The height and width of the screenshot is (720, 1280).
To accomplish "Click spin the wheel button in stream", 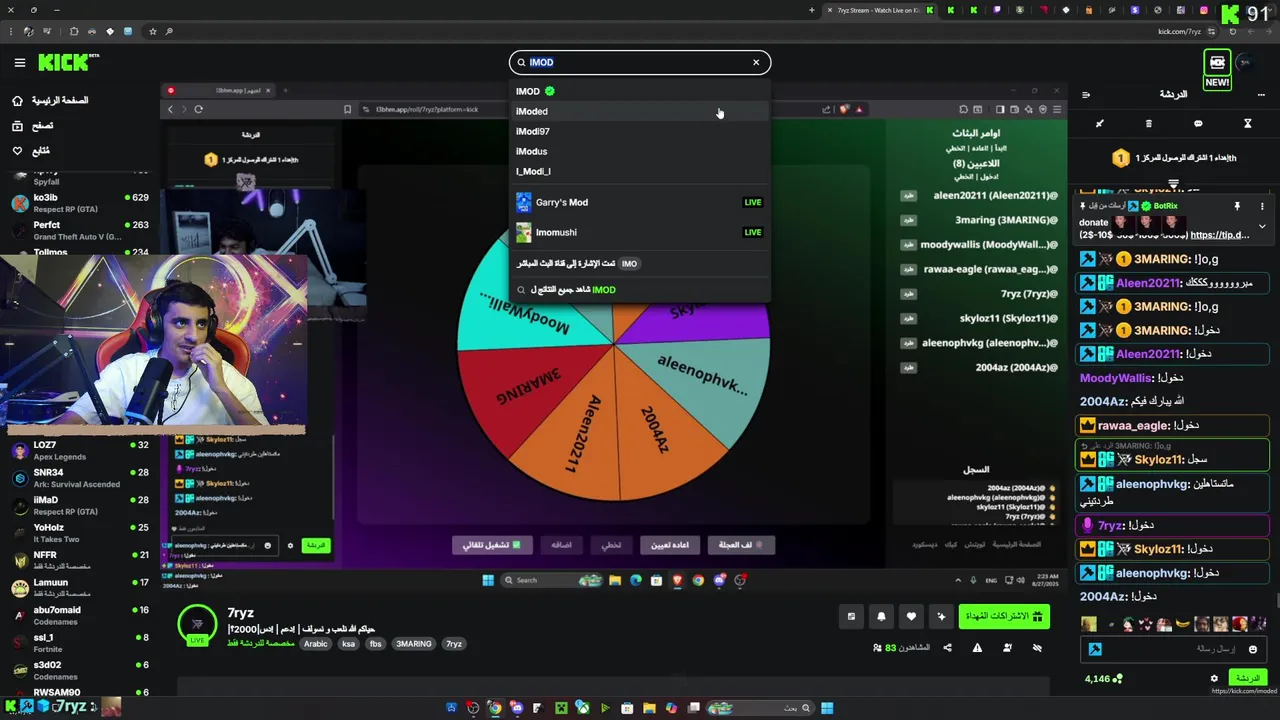I will (x=741, y=545).
